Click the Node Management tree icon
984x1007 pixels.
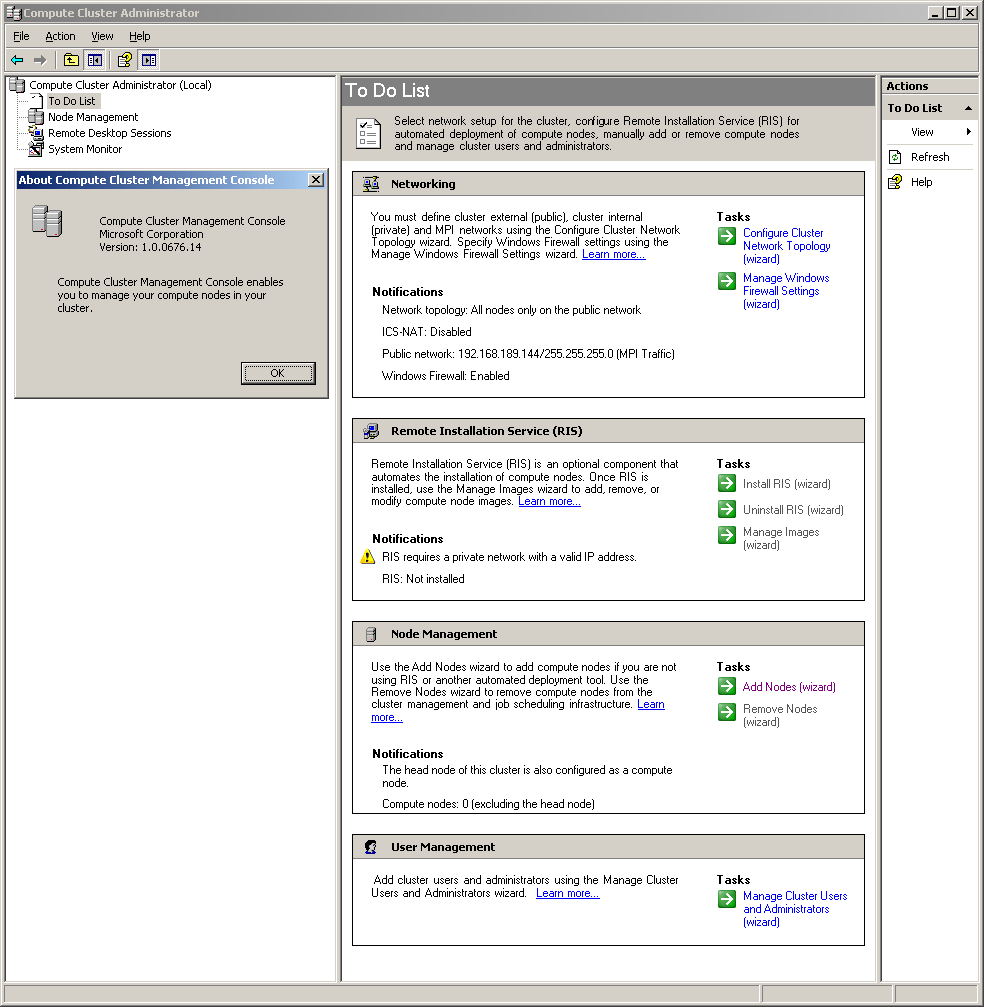pyautogui.click(x=36, y=117)
